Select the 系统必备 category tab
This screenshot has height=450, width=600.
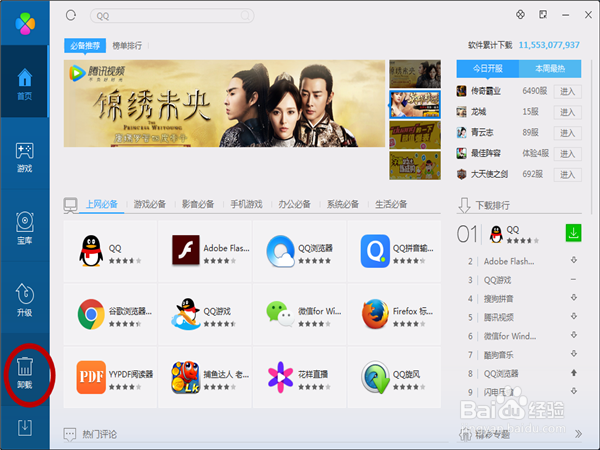343,204
